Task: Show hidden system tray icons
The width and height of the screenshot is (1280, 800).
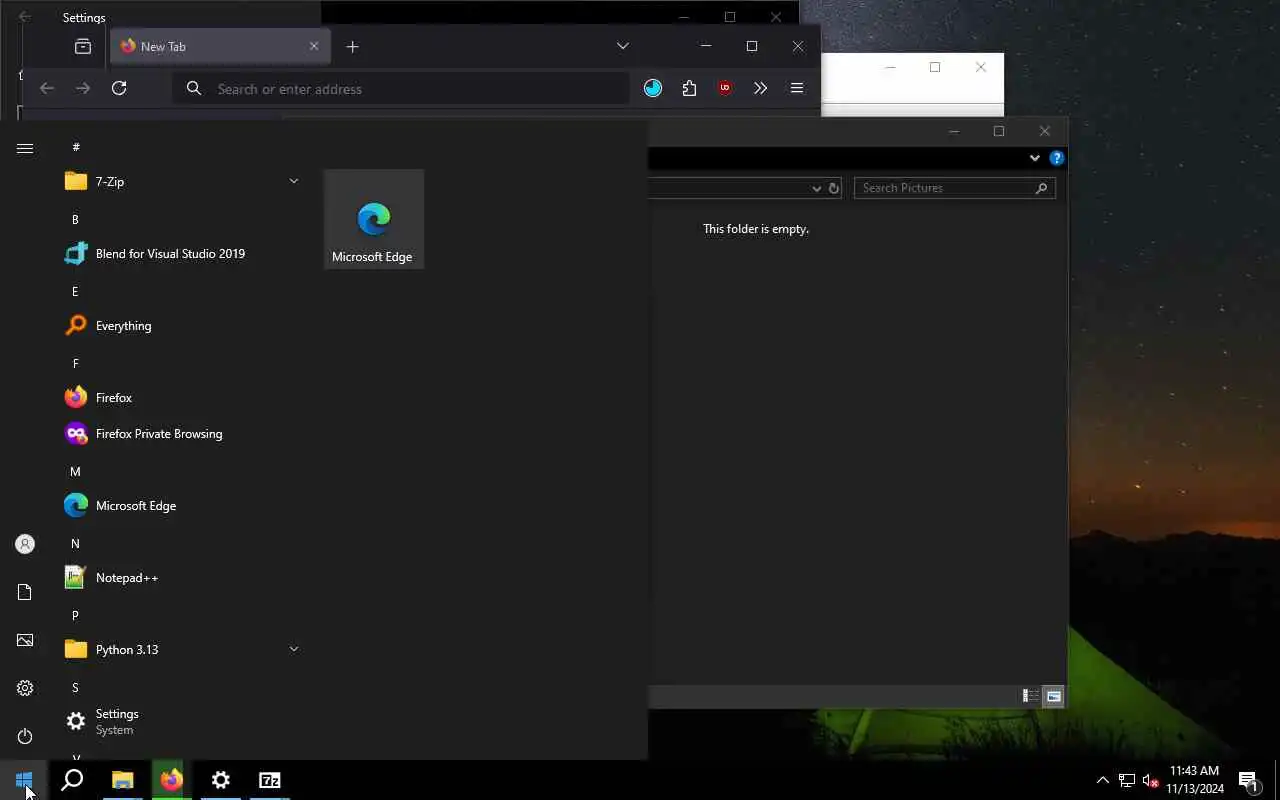Action: pyautogui.click(x=1102, y=780)
